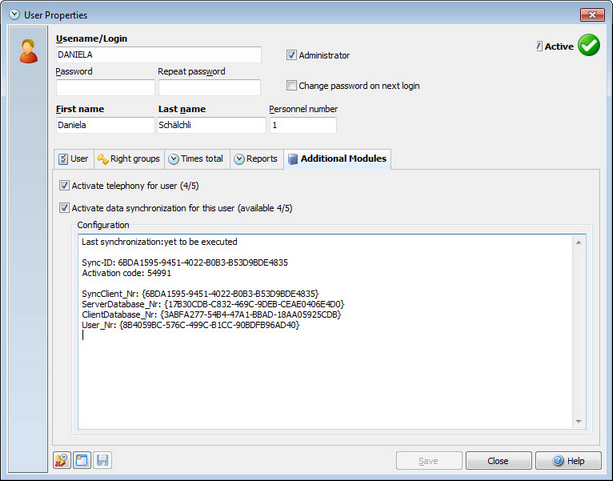Click the round arrow icon on the Times total tab
Viewport: 613px width, 481px height.
[x=174, y=159]
